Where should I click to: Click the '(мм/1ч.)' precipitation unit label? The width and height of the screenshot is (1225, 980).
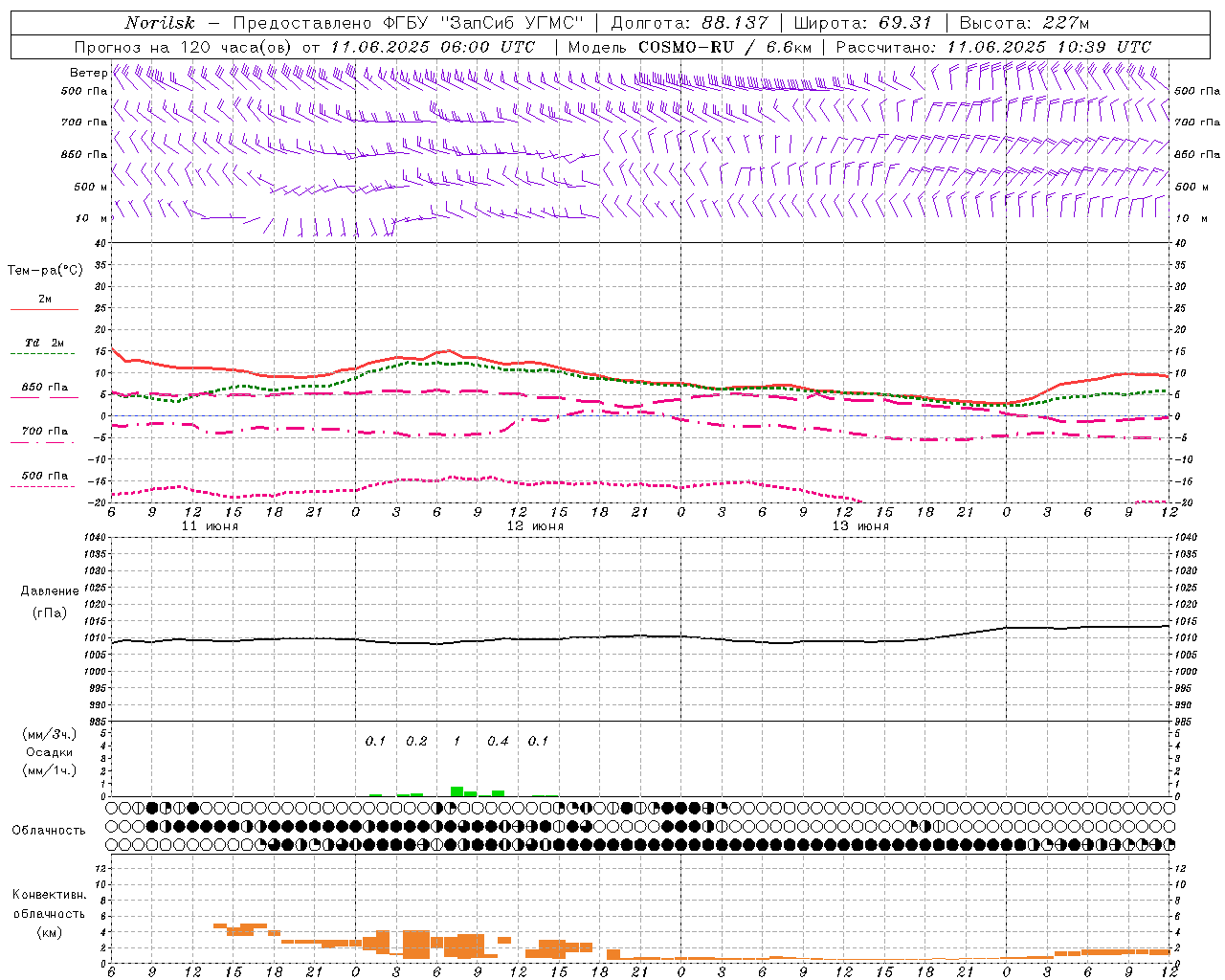coord(50,770)
